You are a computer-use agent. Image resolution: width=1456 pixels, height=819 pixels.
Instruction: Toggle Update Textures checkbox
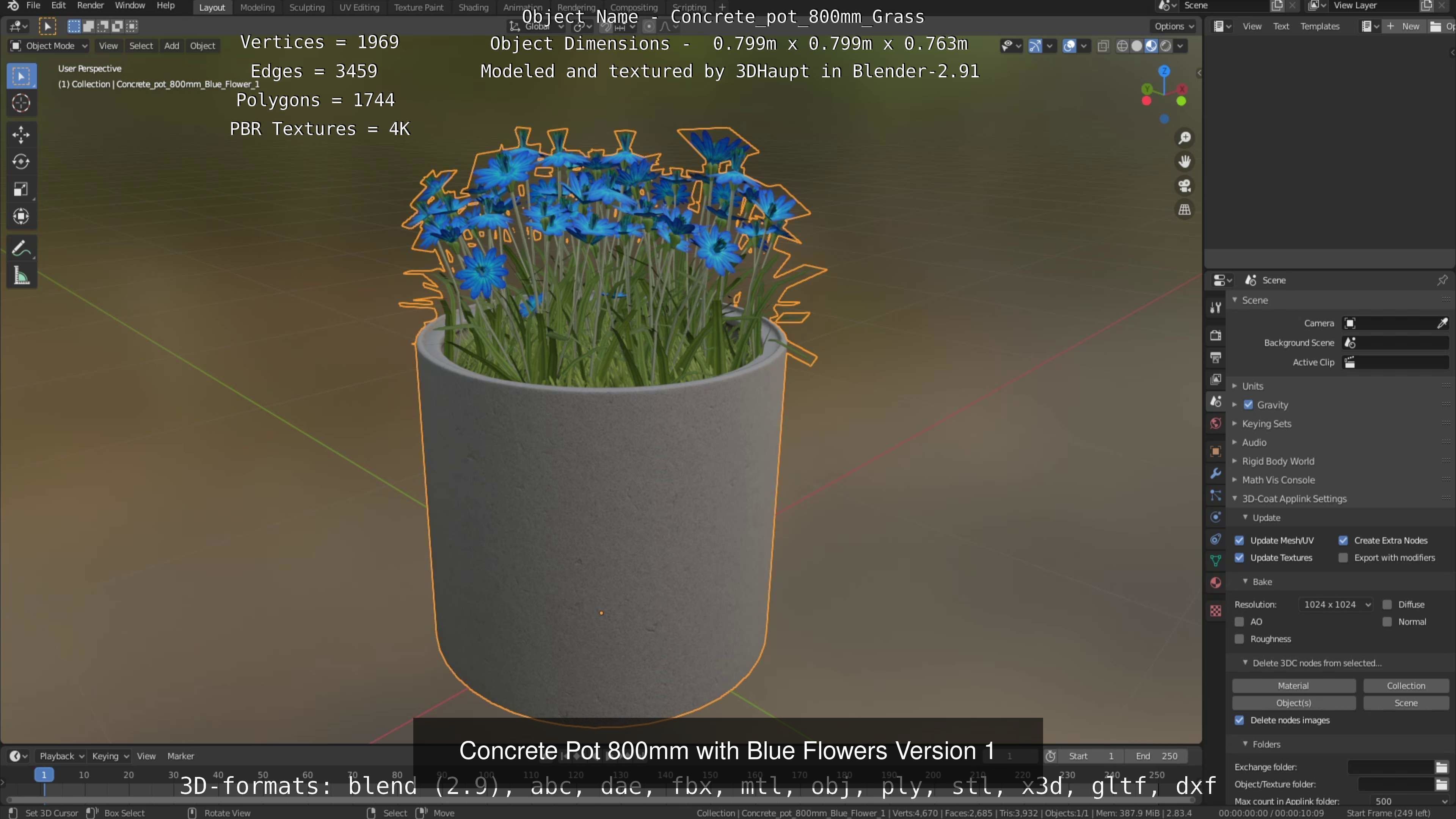pyautogui.click(x=1239, y=558)
